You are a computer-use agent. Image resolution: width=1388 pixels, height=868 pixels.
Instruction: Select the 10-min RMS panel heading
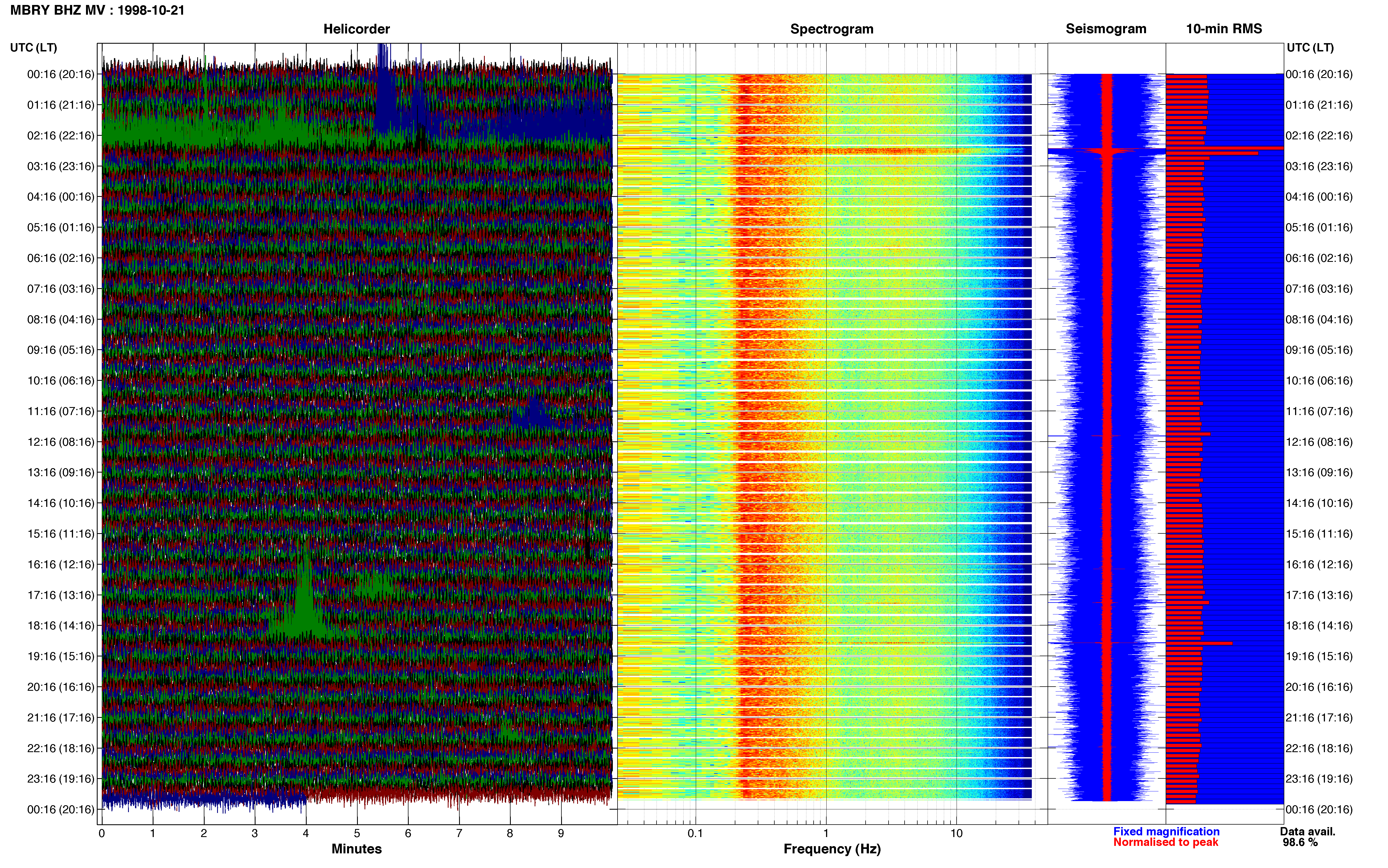point(1224,29)
